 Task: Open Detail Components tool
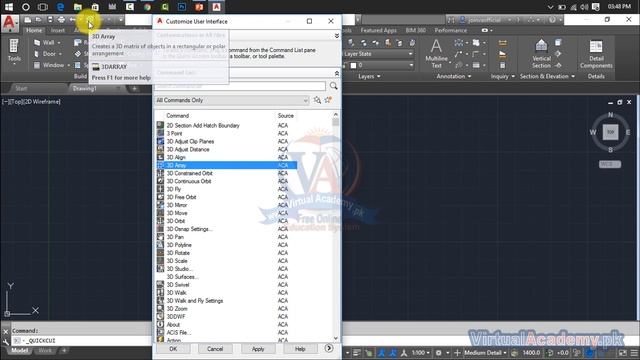[596, 54]
